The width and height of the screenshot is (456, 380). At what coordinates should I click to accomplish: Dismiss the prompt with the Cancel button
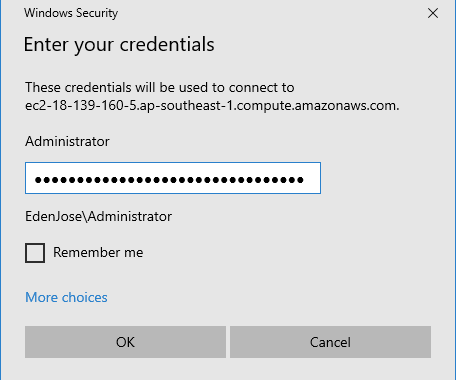(330, 342)
